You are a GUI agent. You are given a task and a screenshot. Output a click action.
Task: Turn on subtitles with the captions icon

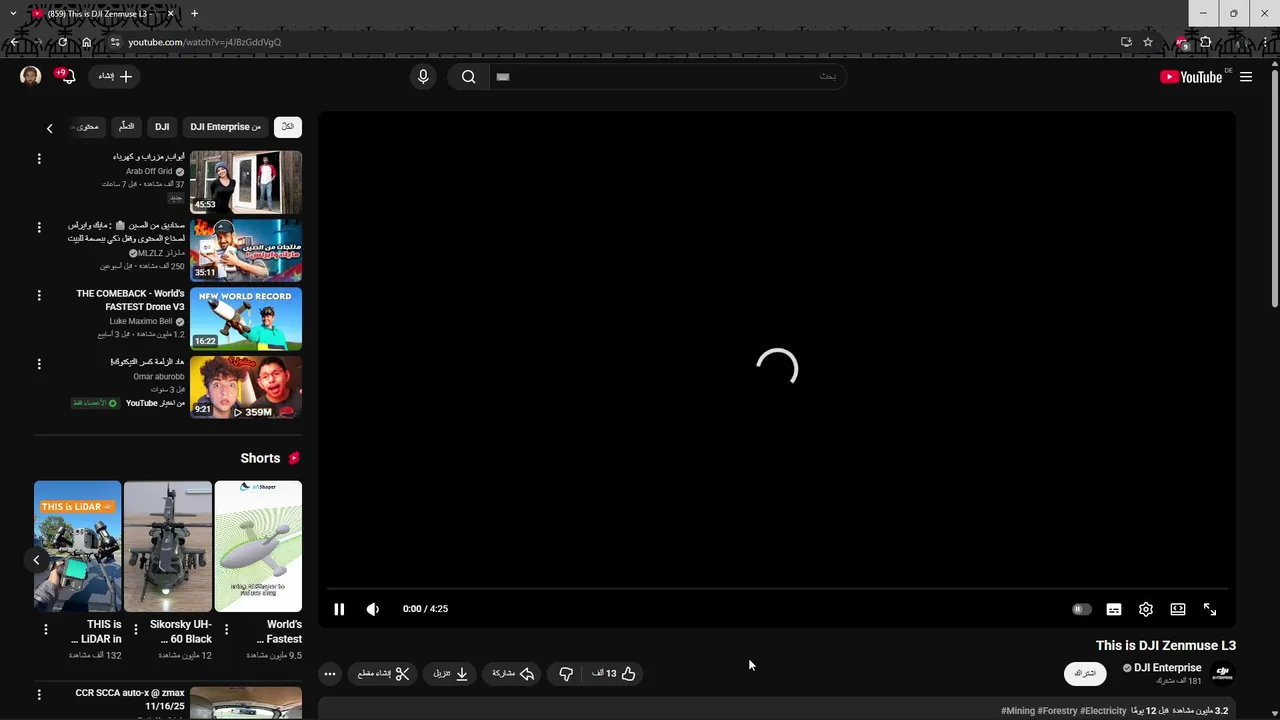(1113, 609)
